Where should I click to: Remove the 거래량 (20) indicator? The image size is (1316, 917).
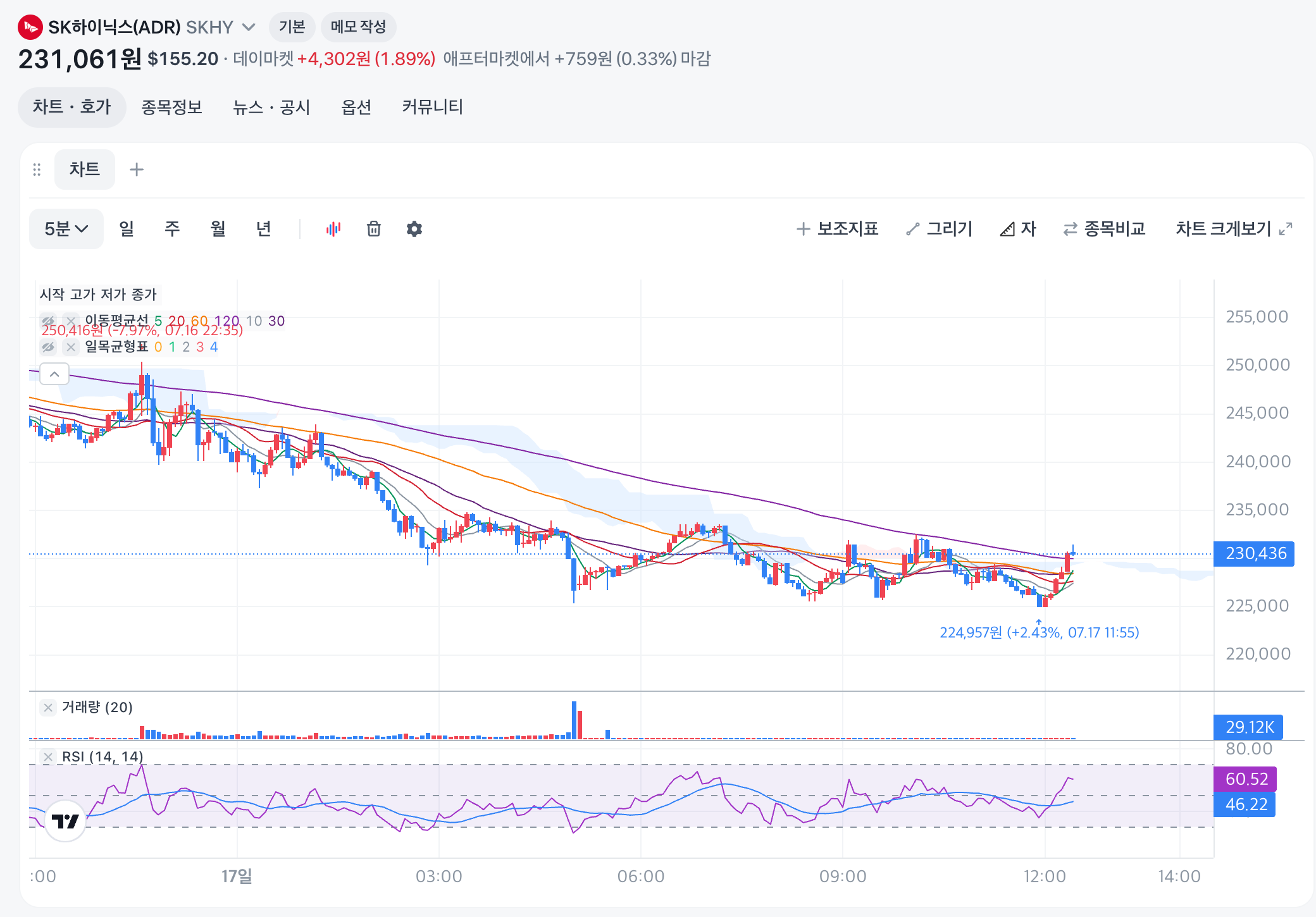tap(48, 708)
